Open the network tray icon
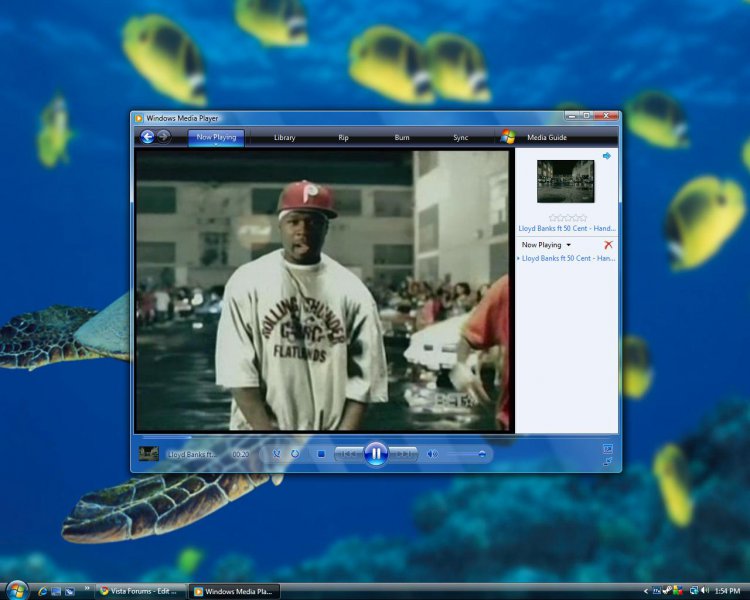 (x=694, y=591)
